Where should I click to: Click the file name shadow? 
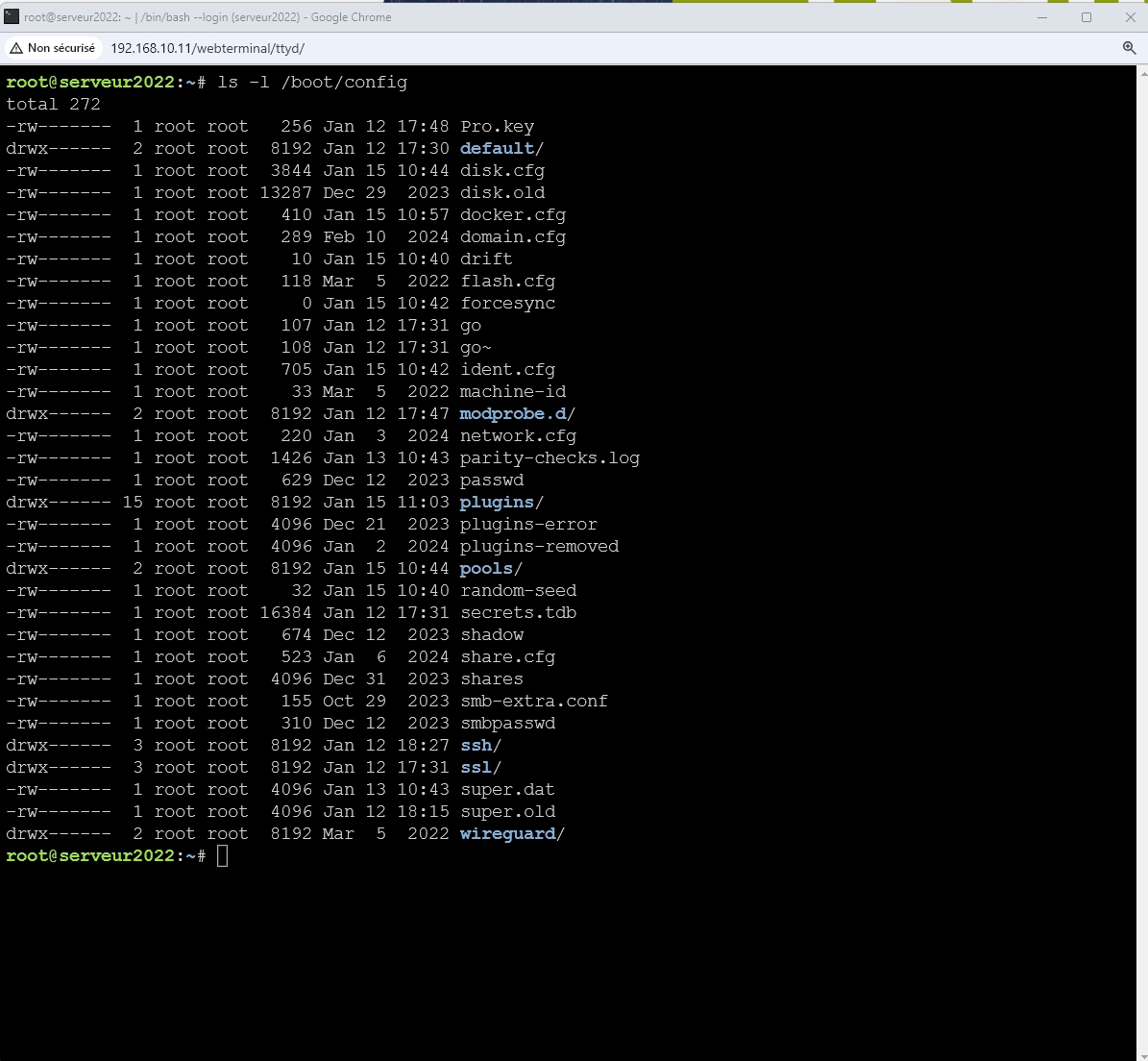(x=491, y=635)
